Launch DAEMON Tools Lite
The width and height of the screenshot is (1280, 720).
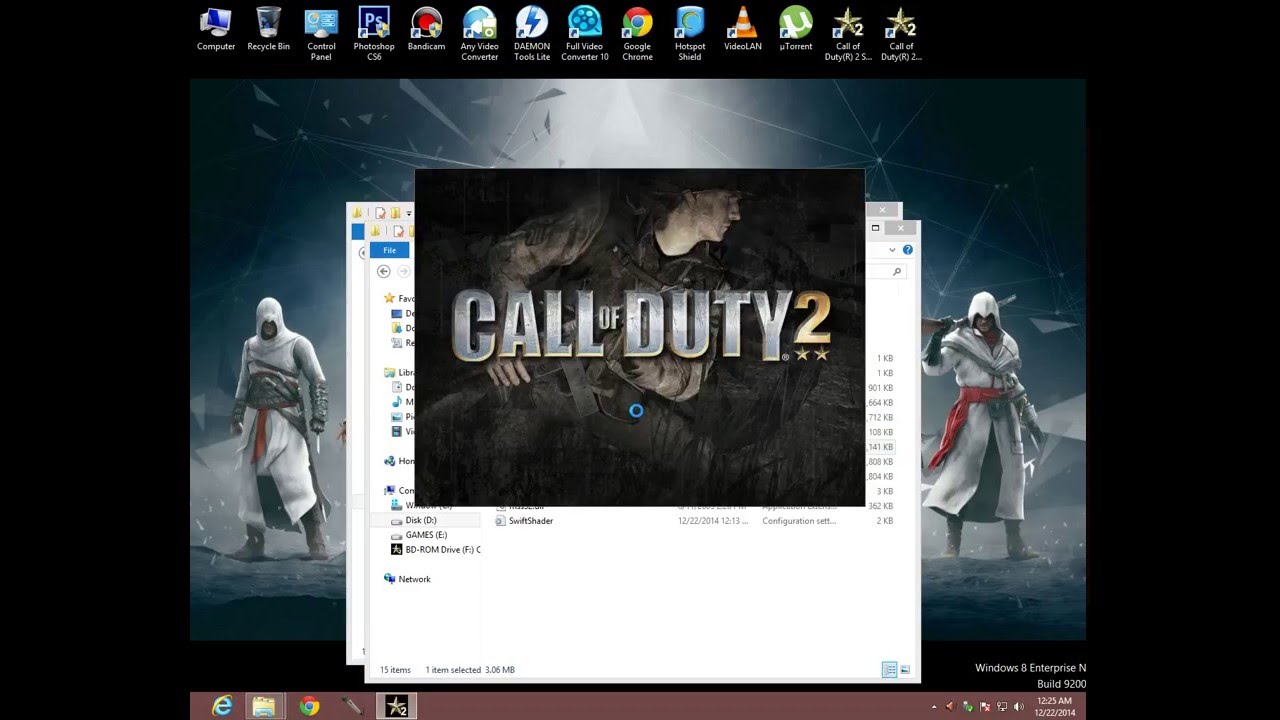coord(532,34)
